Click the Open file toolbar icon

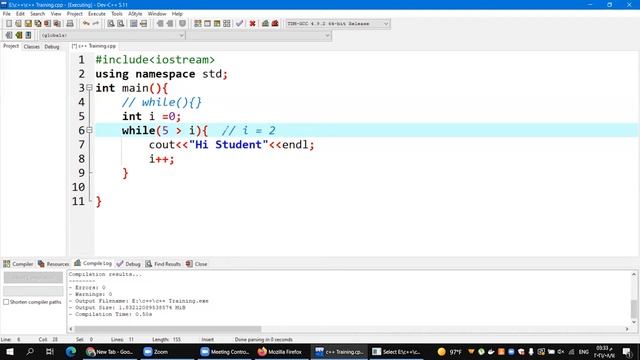coord(18,24)
